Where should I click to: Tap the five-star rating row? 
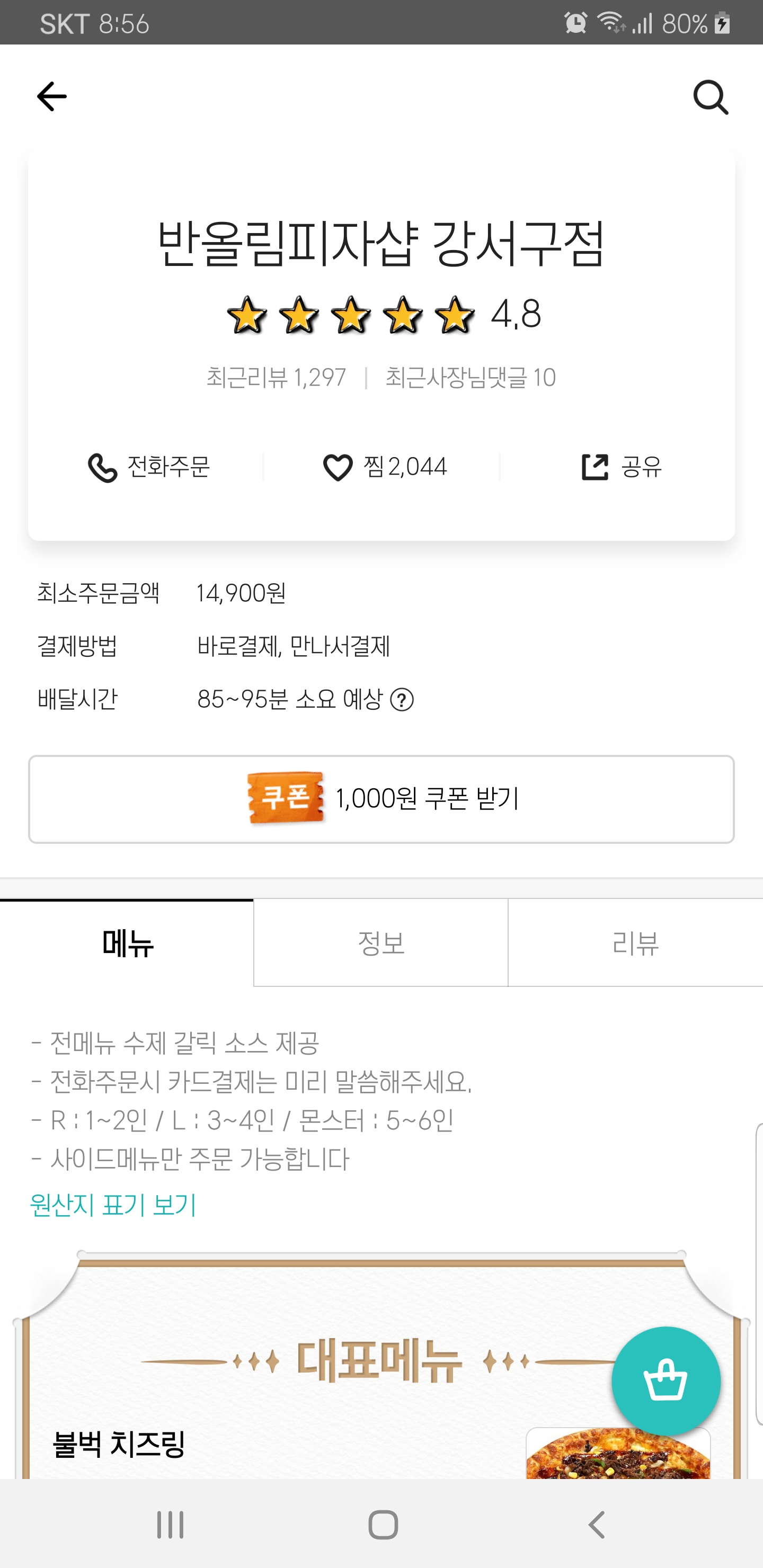351,315
